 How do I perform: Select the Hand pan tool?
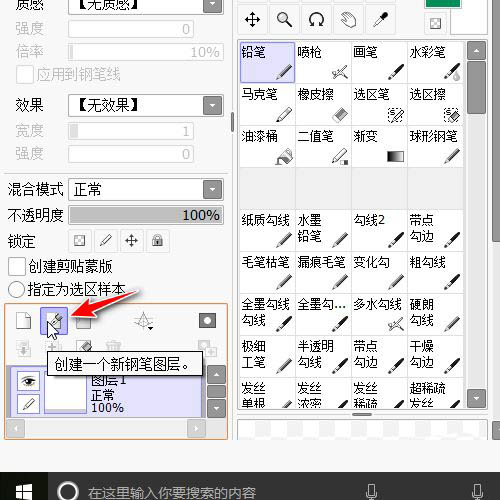(x=348, y=20)
